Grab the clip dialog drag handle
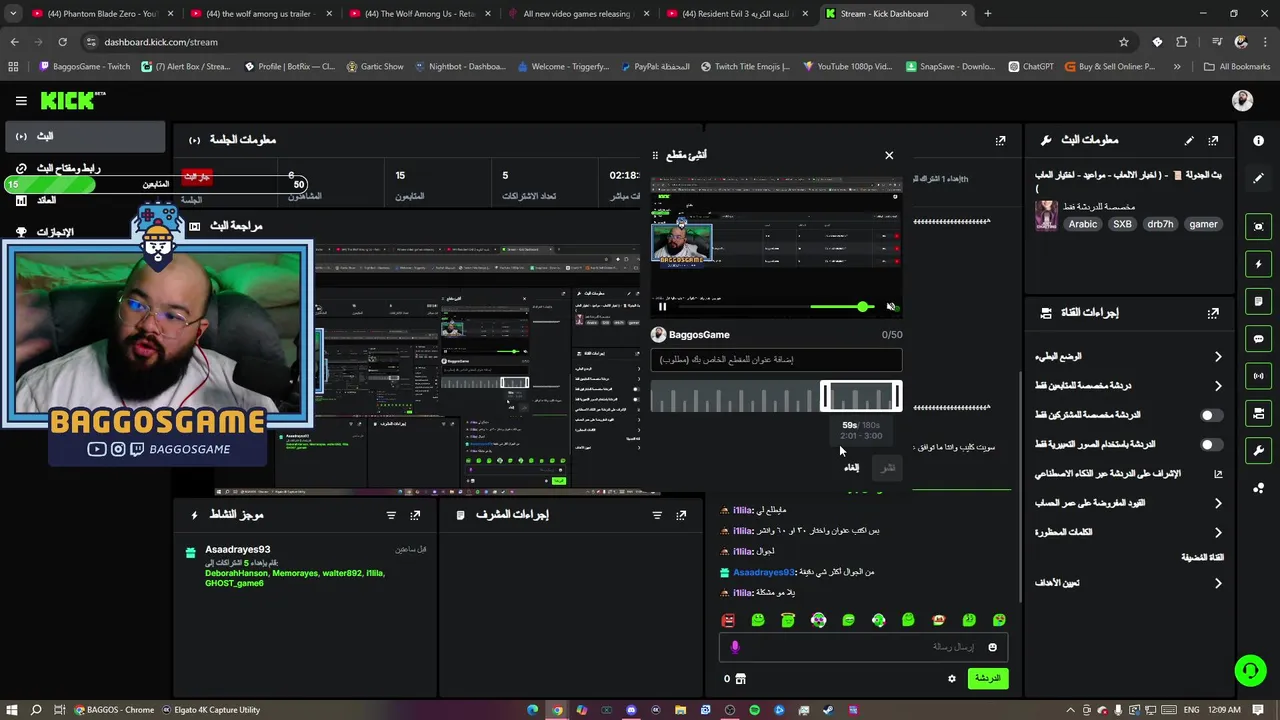Screen dimensions: 1280x720 click(655, 155)
